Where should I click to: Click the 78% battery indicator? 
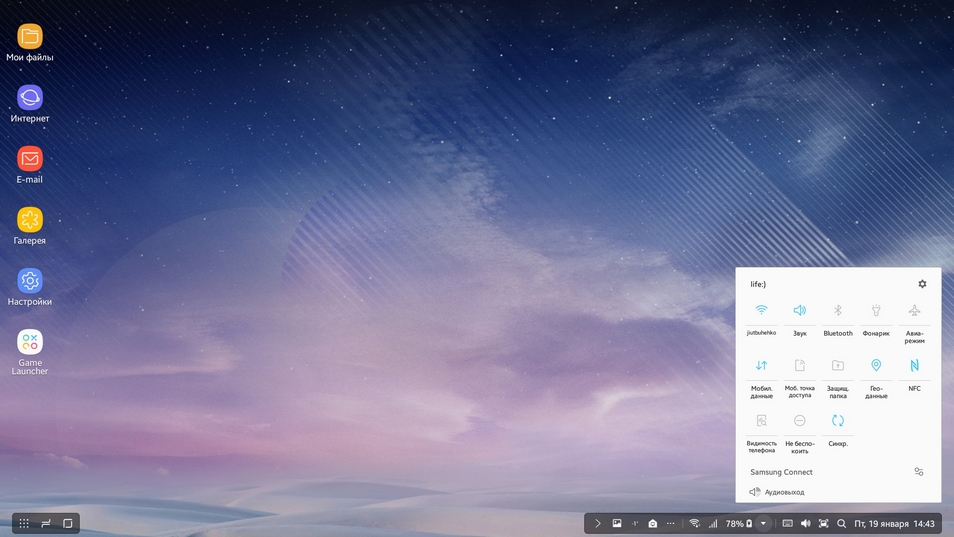[739, 523]
